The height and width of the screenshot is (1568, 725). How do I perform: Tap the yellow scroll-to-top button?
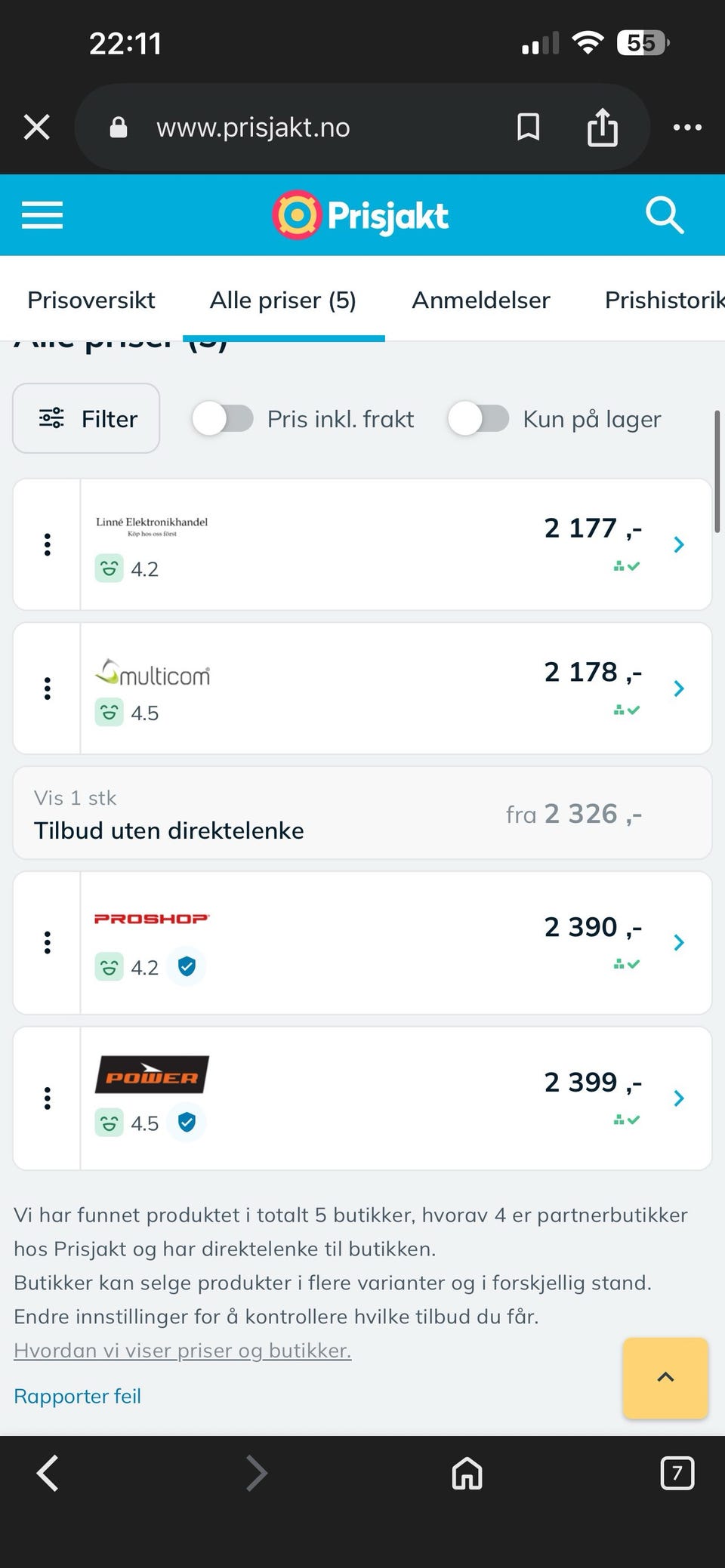pos(665,1378)
